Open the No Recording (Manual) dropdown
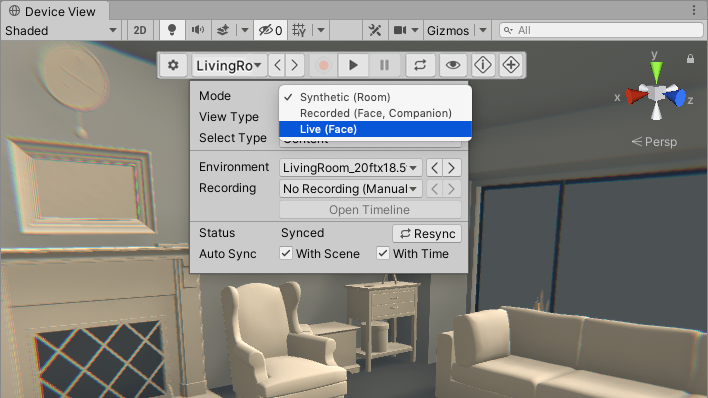Image resolution: width=708 pixels, height=398 pixels. click(351, 189)
